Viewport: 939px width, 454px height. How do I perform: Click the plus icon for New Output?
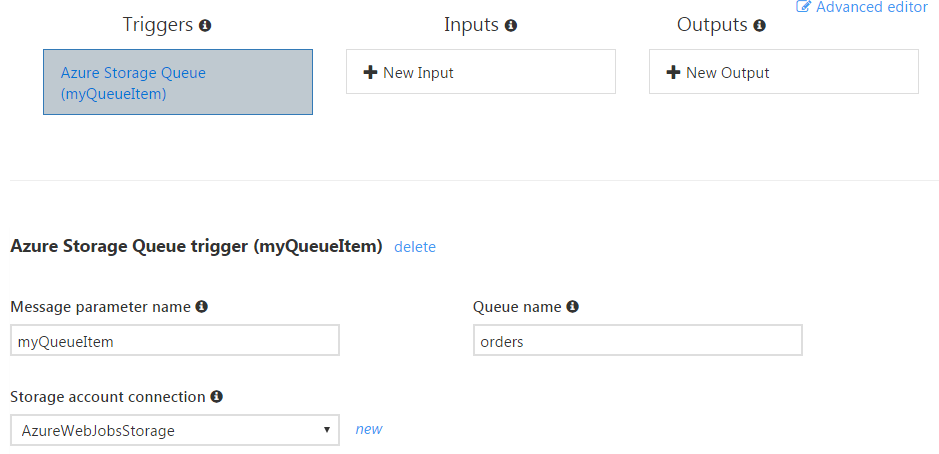(x=673, y=73)
